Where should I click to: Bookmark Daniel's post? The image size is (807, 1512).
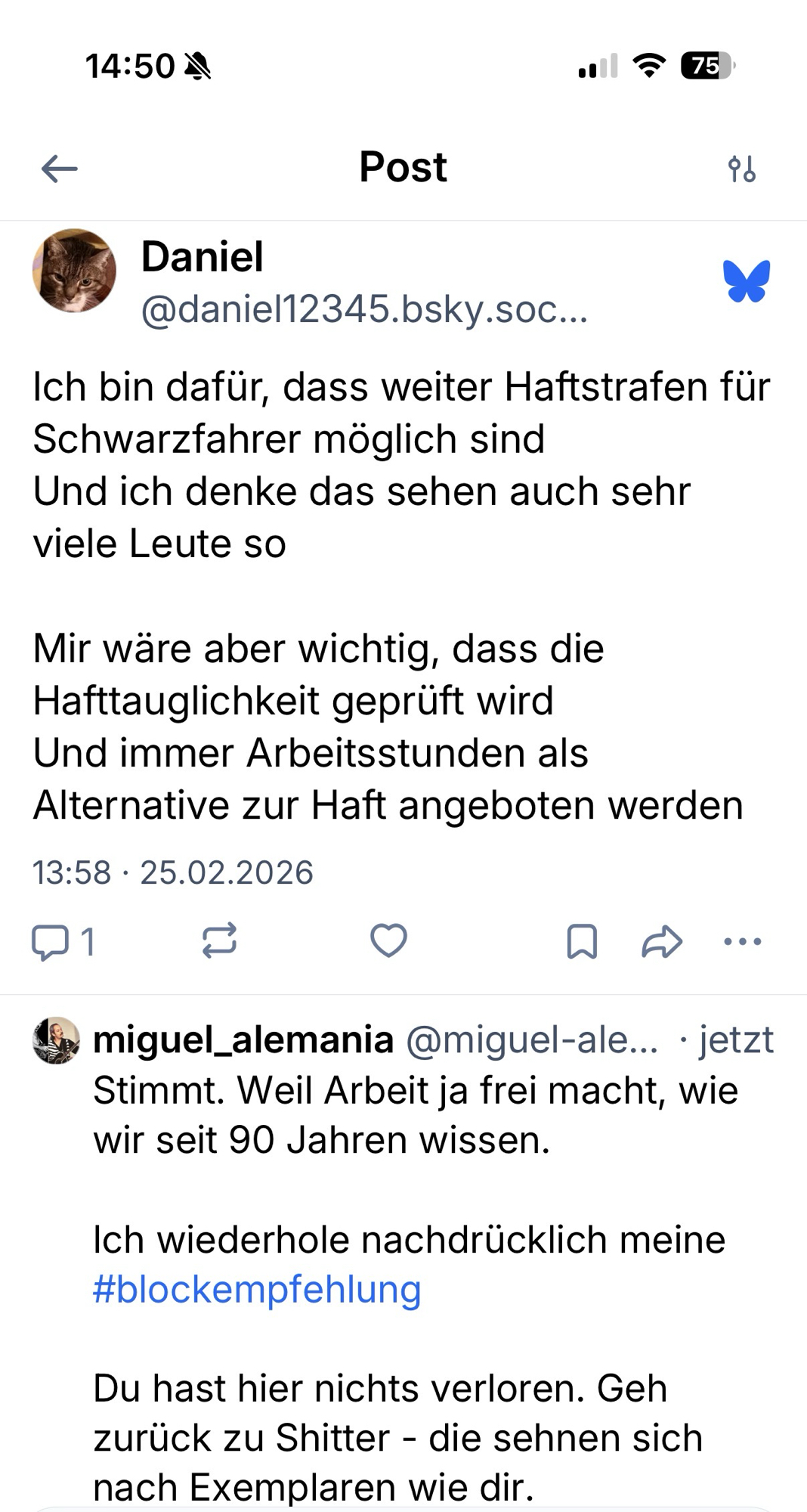582,942
